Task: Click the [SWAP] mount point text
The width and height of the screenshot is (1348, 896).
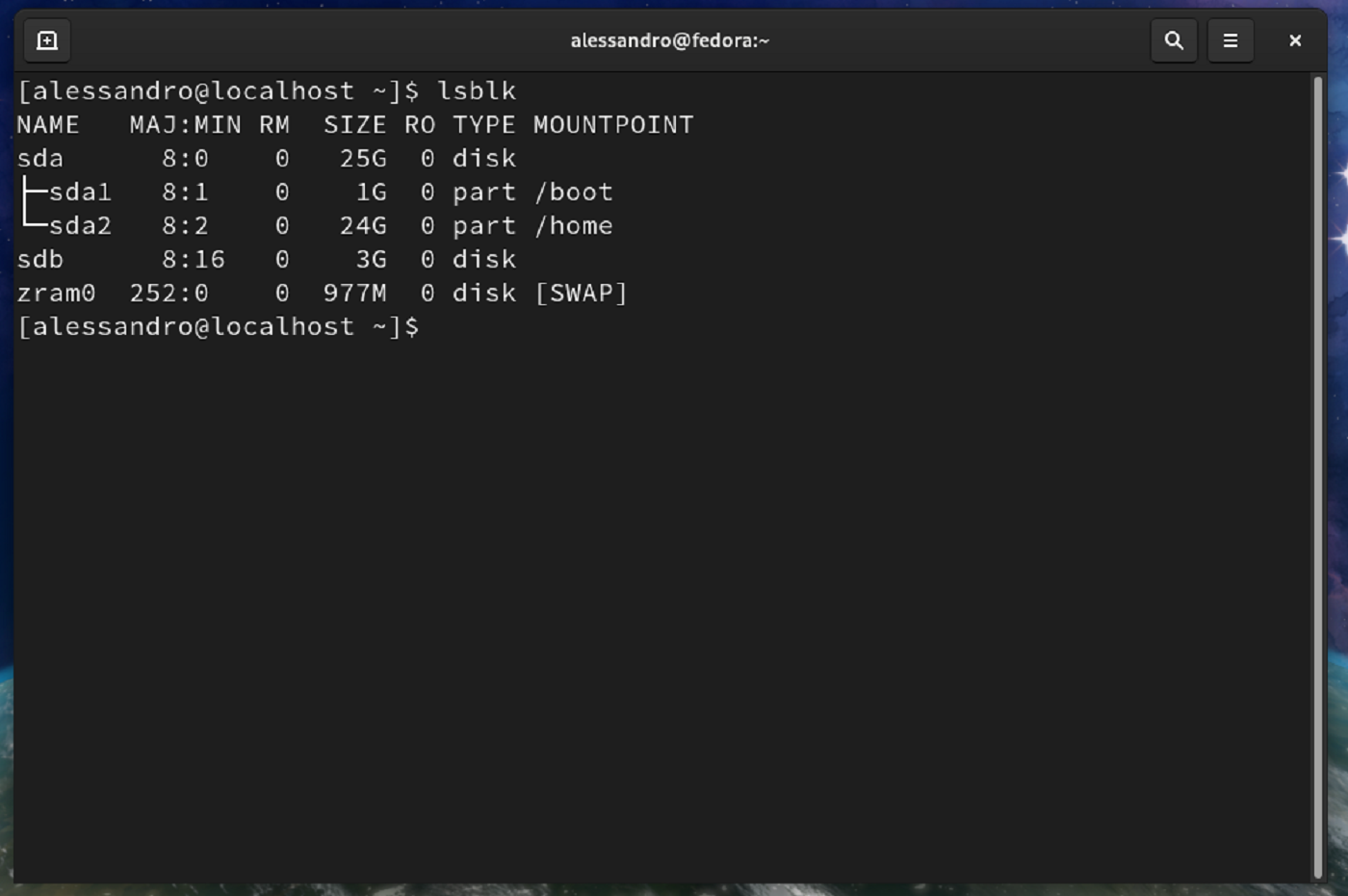Action: 581,293
